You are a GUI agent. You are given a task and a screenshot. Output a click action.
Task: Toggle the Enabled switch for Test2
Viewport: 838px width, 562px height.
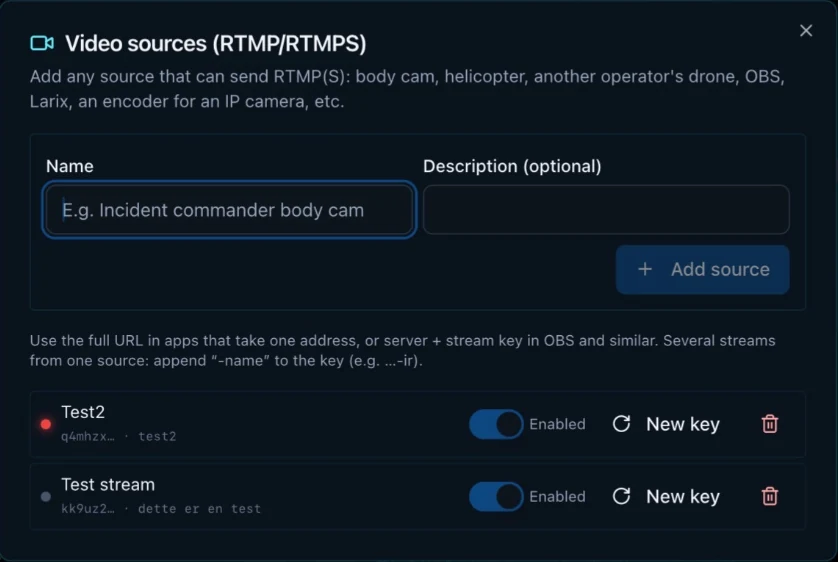[496, 424]
